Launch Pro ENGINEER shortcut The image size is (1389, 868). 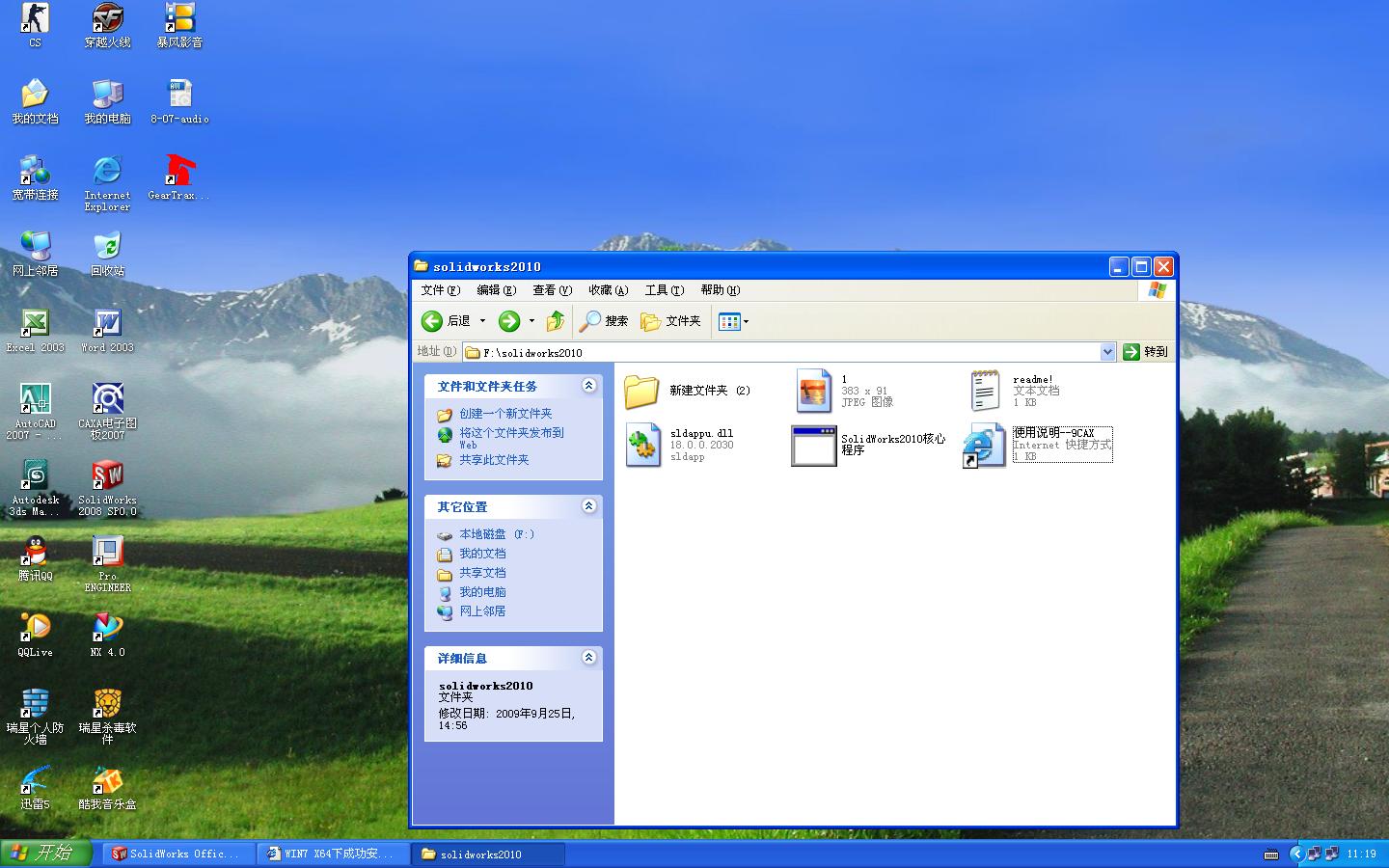click(x=107, y=563)
